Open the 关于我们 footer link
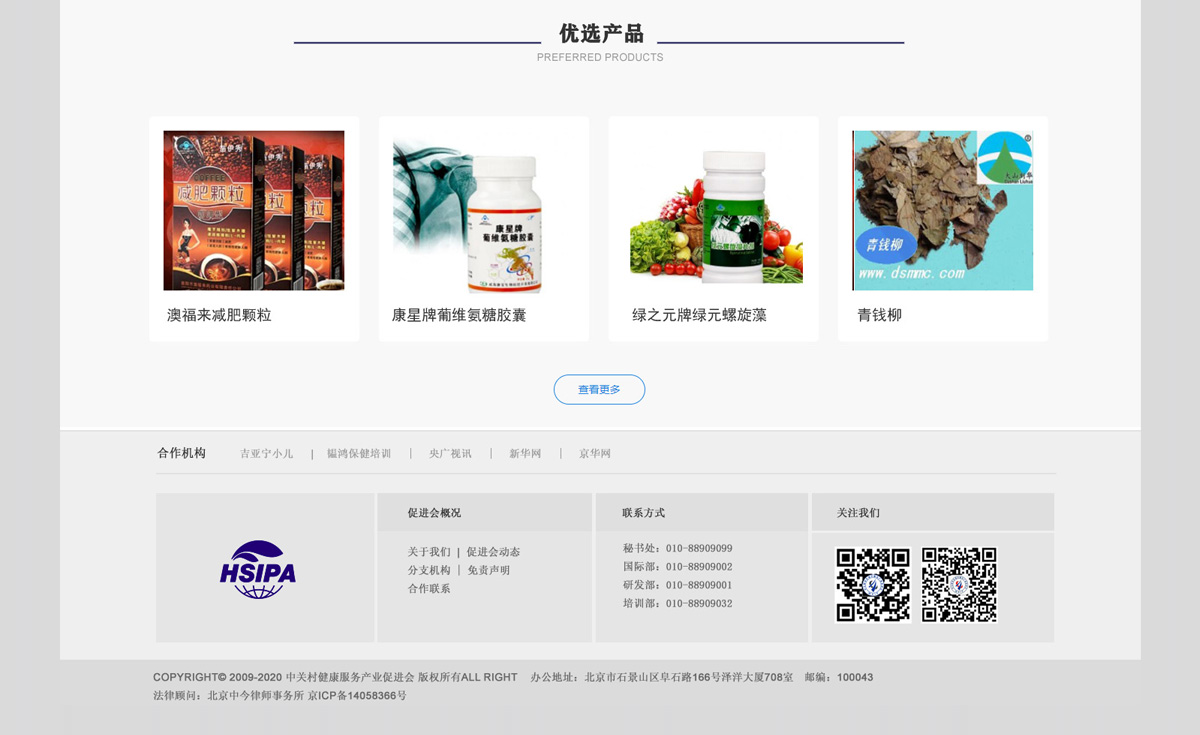The width and height of the screenshot is (1200, 735). point(429,552)
